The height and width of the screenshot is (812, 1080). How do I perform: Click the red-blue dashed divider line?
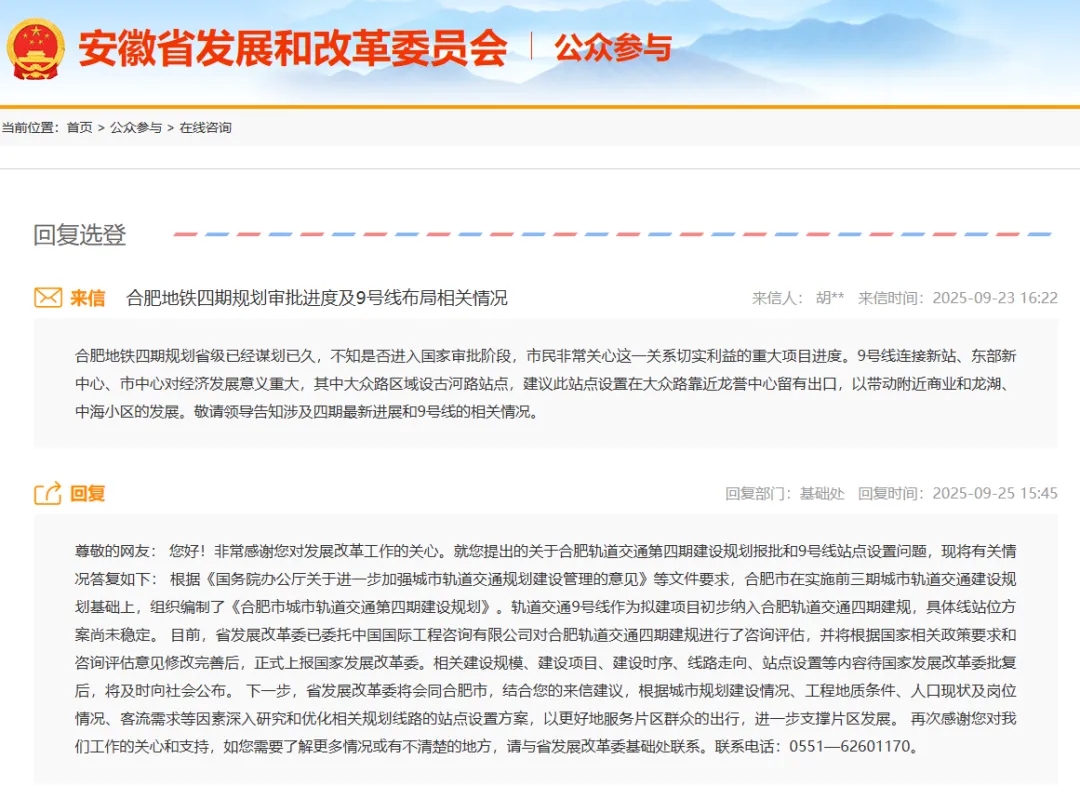click(x=612, y=235)
